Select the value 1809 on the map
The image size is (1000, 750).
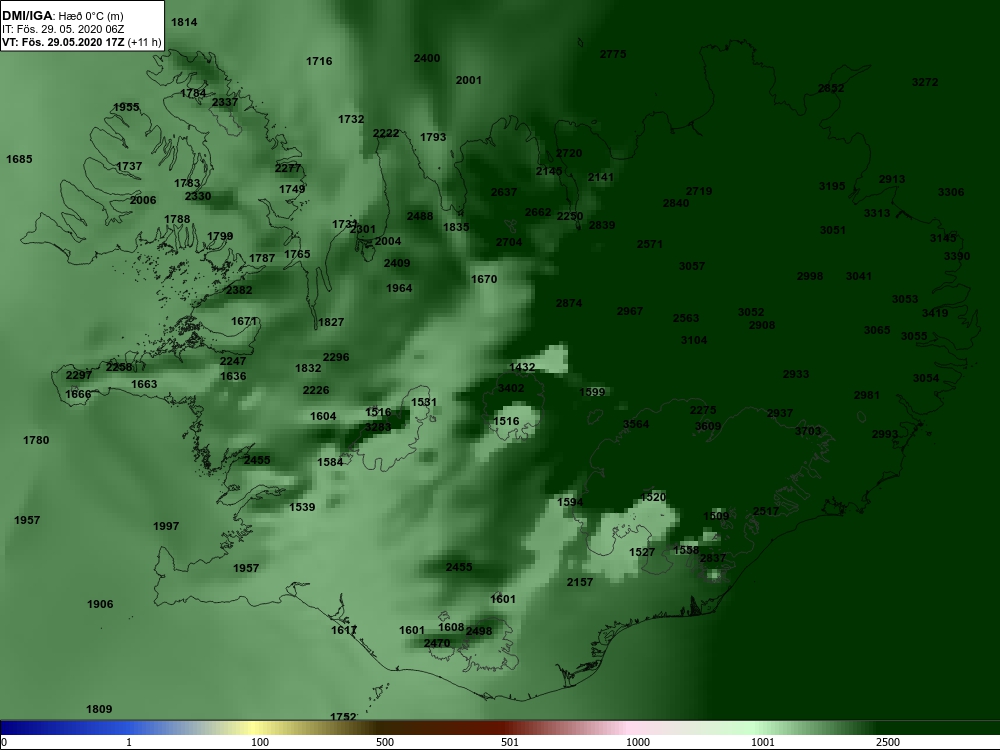99,709
